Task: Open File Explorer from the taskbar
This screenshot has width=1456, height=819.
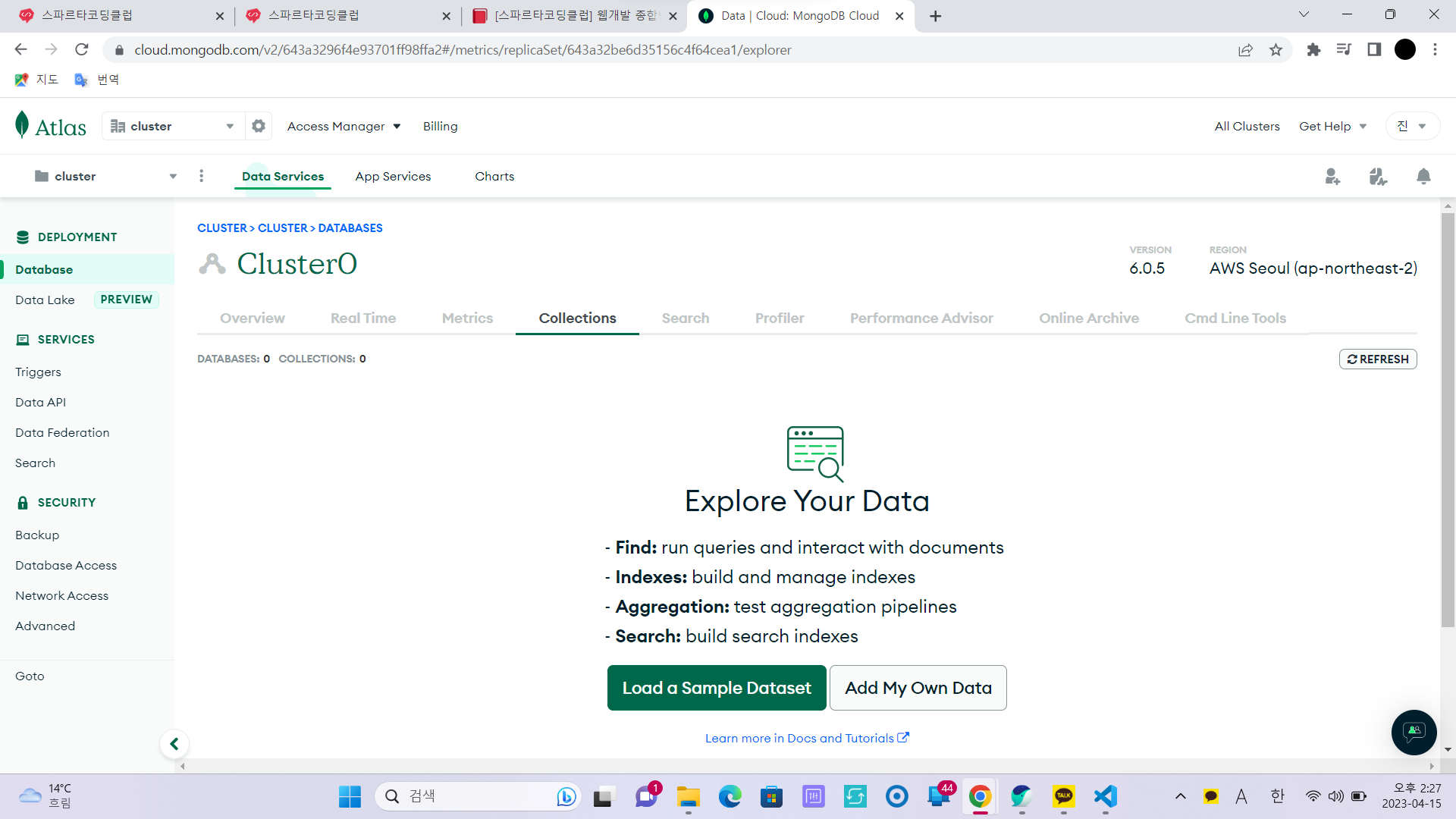Action: point(688,796)
